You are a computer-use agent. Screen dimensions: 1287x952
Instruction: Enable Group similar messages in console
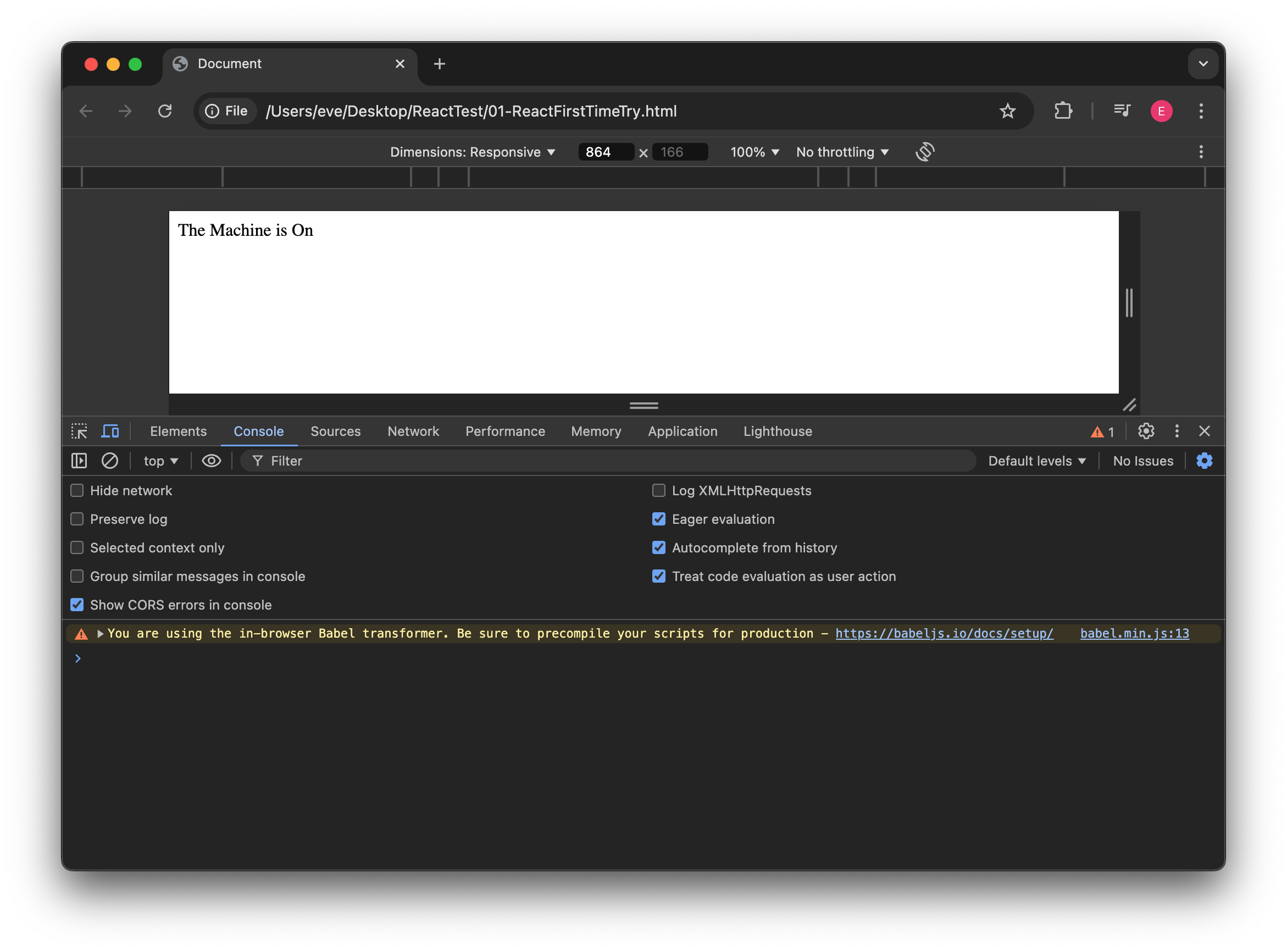point(77,575)
